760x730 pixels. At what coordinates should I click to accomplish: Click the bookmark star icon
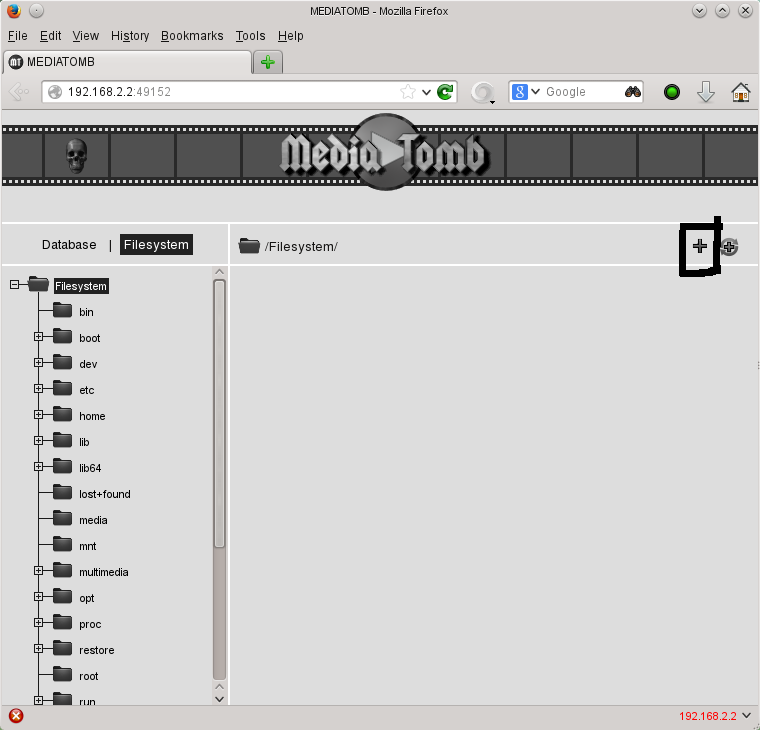click(x=408, y=92)
